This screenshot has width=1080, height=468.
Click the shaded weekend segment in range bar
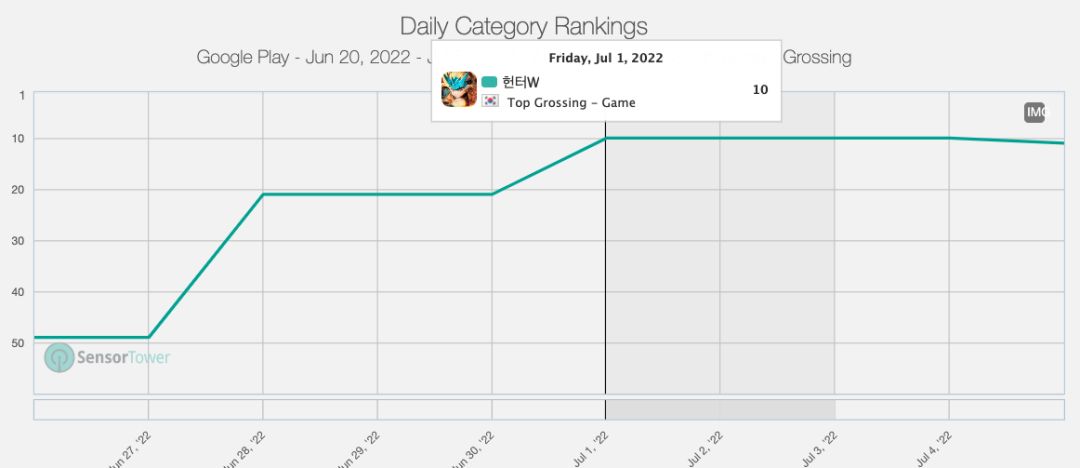coord(720,410)
